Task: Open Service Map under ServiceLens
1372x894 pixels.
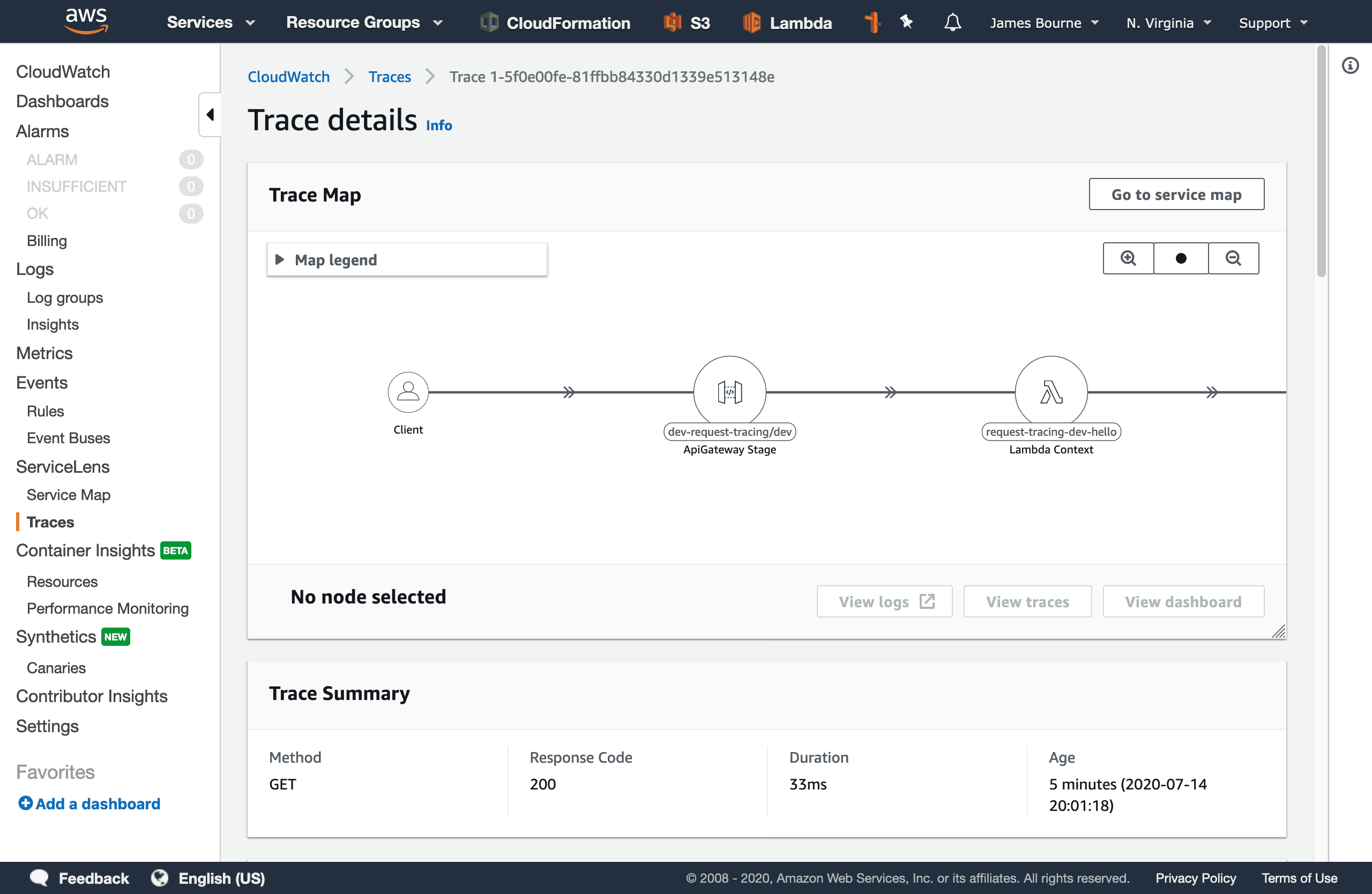Action: (69, 495)
